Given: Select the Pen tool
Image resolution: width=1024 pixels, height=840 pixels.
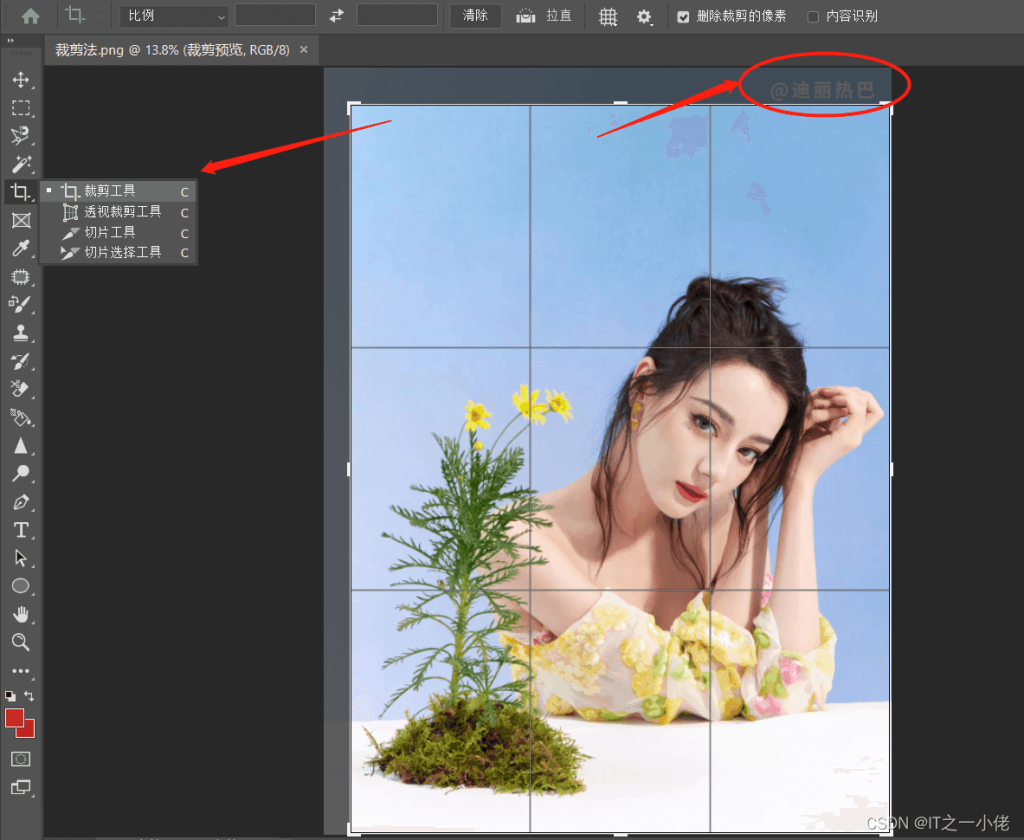Looking at the screenshot, I should click(20, 502).
